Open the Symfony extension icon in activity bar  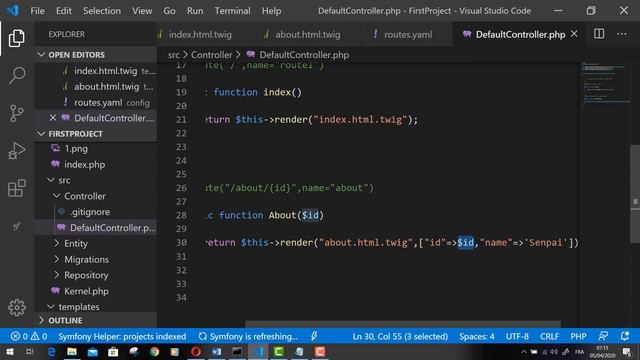click(16, 226)
